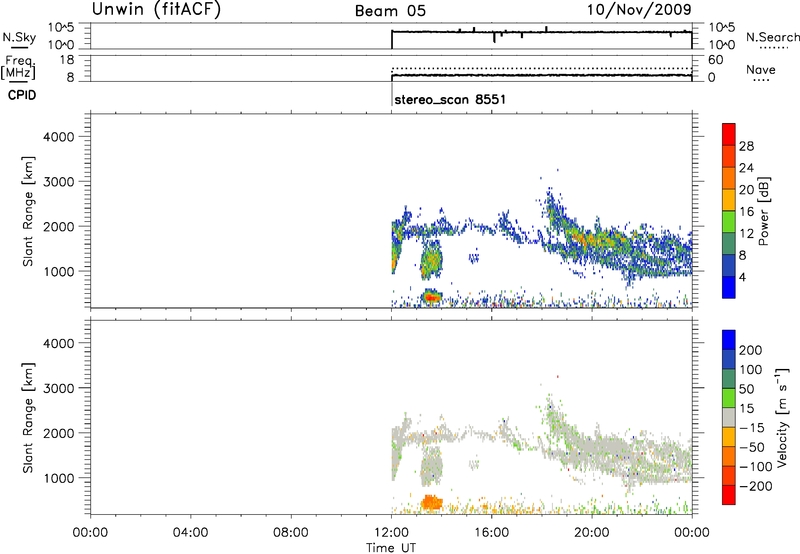The width and height of the screenshot is (800, 554).
Task: Select the 'Beam 05' header label
Action: click(x=390, y=11)
